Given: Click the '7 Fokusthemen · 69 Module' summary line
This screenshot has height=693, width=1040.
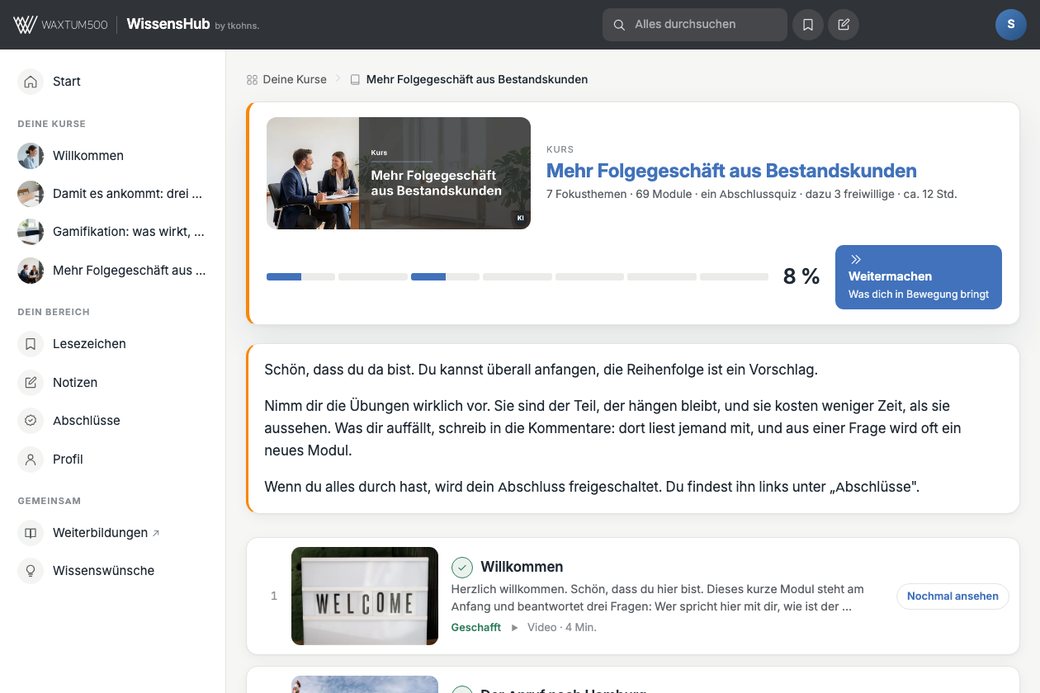Looking at the screenshot, I should tap(751, 194).
